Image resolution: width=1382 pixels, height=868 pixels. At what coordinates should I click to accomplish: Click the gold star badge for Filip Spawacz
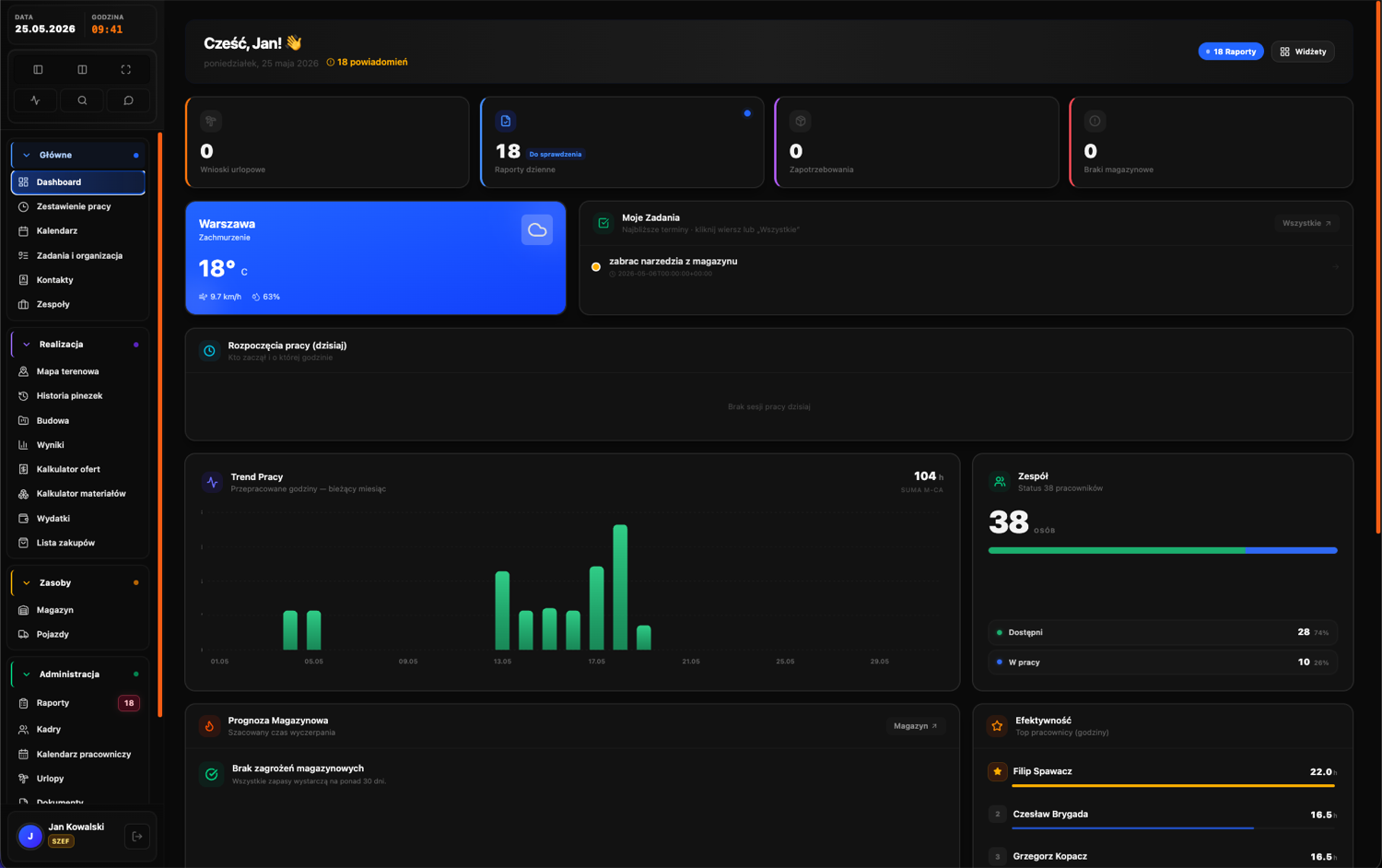pyautogui.click(x=997, y=772)
